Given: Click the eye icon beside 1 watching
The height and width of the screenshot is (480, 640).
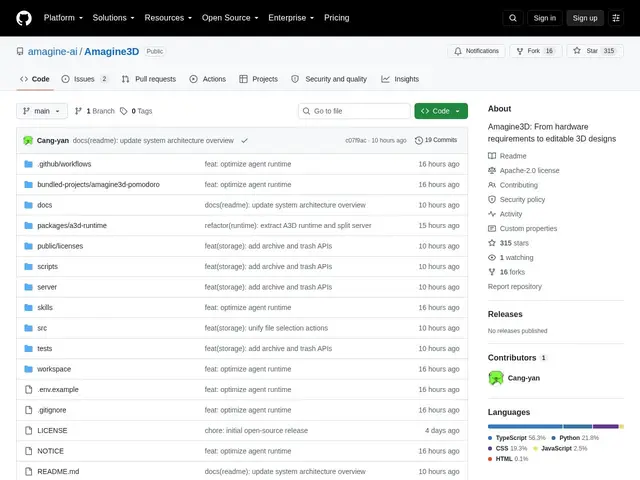Looking at the screenshot, I should (x=492, y=258).
